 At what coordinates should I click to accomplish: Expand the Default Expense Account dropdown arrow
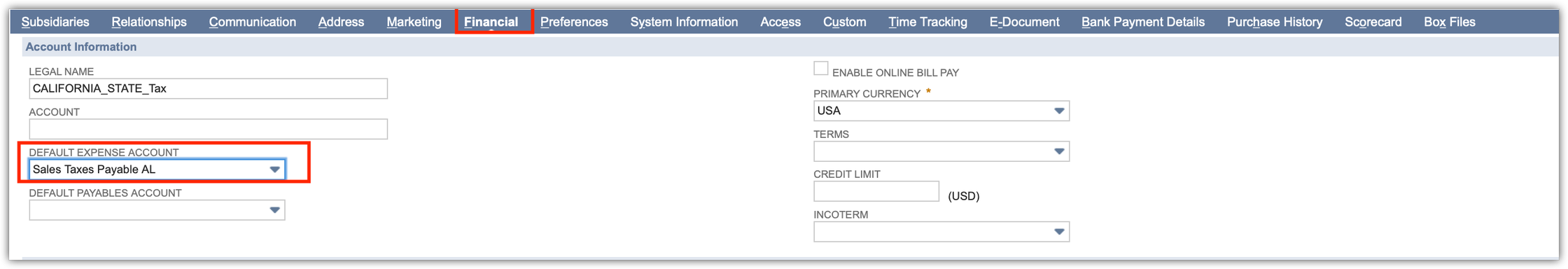click(x=275, y=170)
